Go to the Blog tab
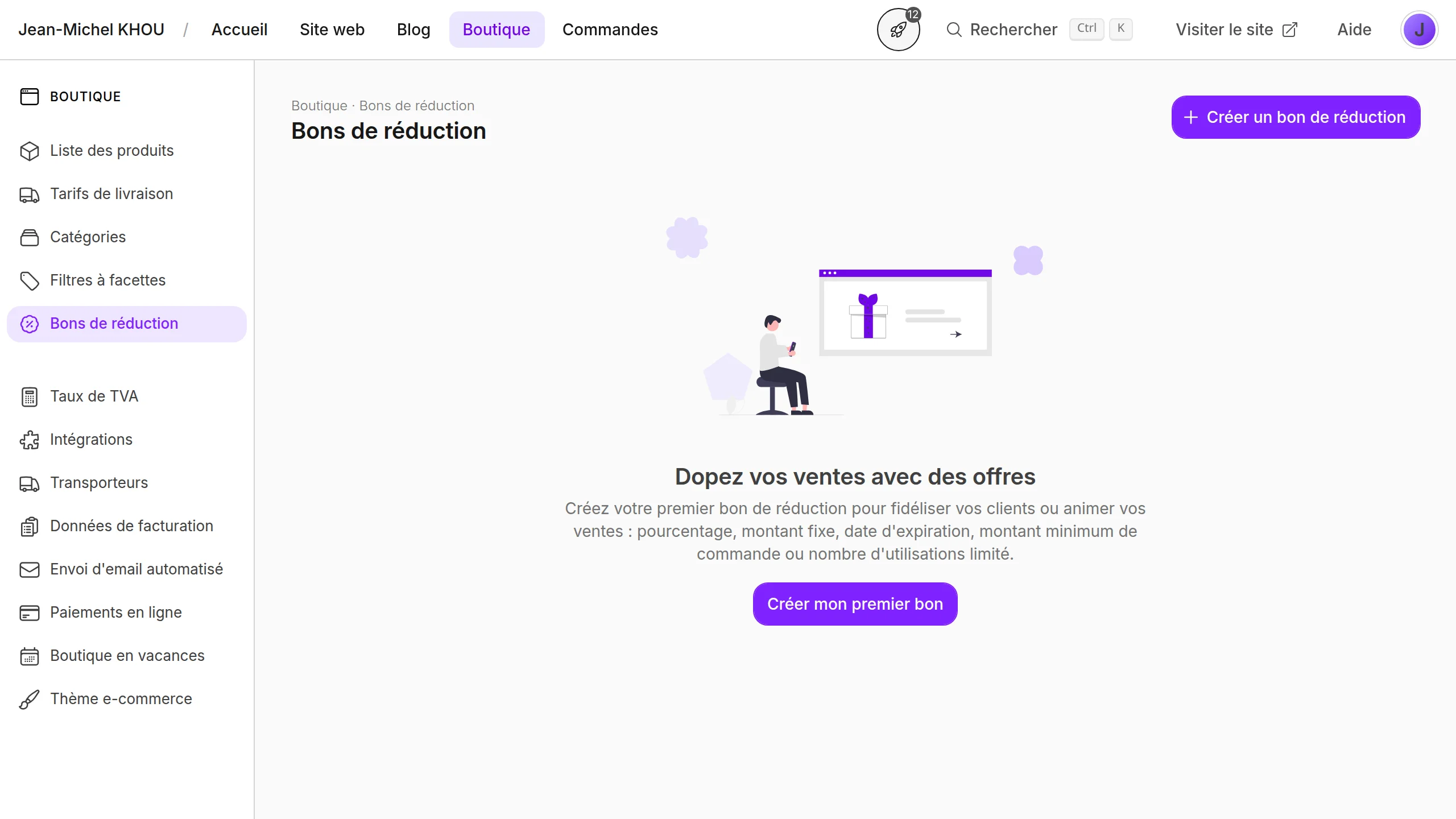Image resolution: width=1456 pixels, height=819 pixels. click(413, 30)
